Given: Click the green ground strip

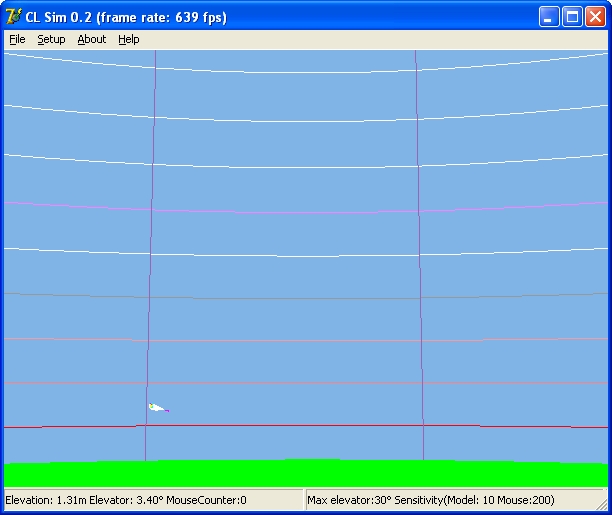Looking at the screenshot, I should point(306,473).
